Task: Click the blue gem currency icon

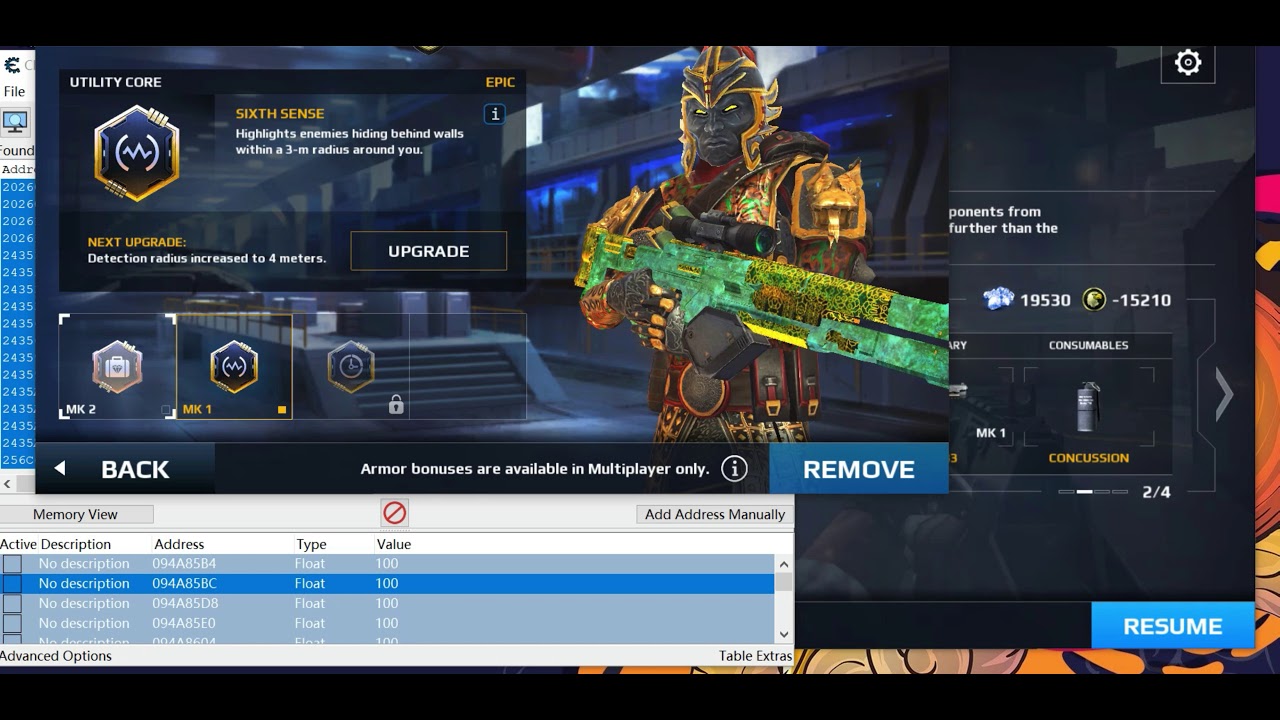Action: pos(999,299)
